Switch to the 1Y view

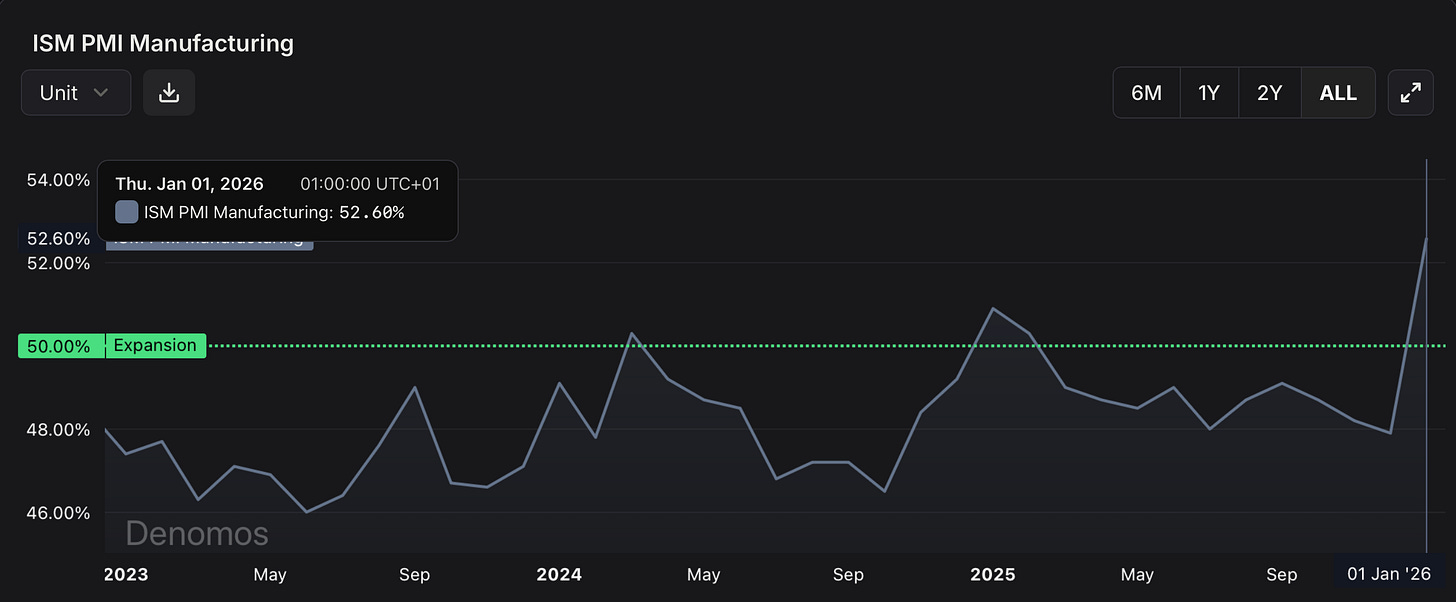tap(1208, 92)
